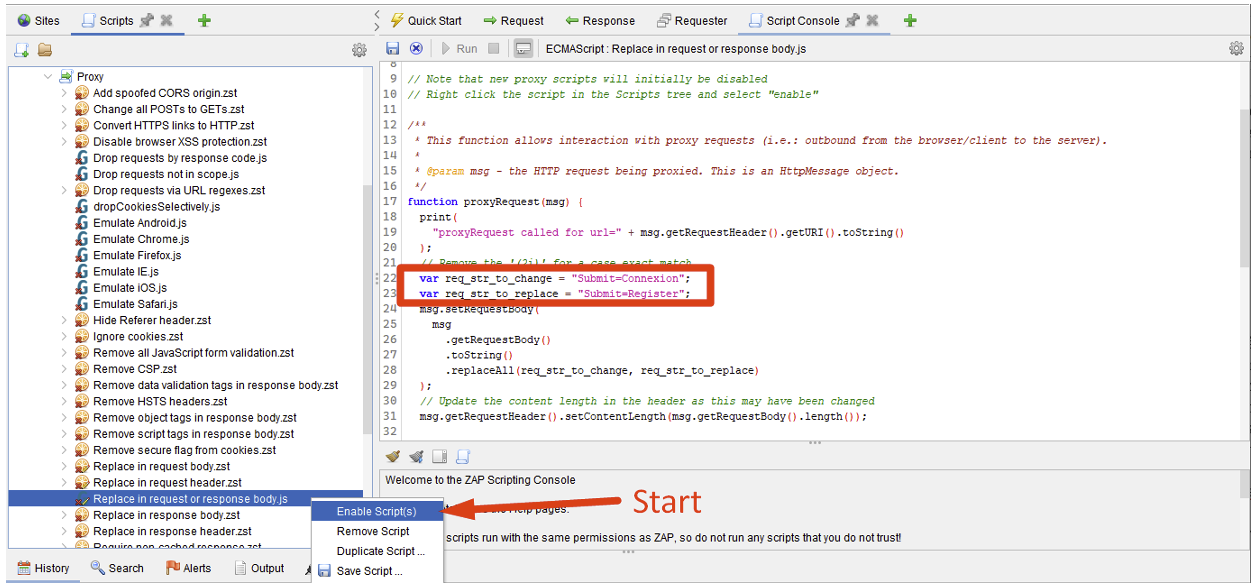Toggle the console view button beside Run
The image size is (1251, 587).
point(523,48)
